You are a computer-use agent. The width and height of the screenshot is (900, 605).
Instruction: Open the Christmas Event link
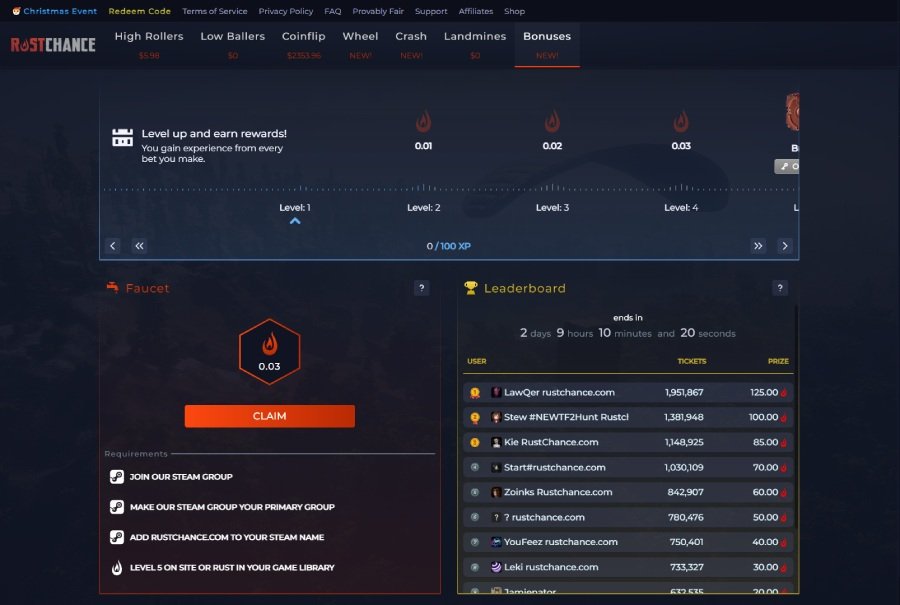[x=55, y=11]
